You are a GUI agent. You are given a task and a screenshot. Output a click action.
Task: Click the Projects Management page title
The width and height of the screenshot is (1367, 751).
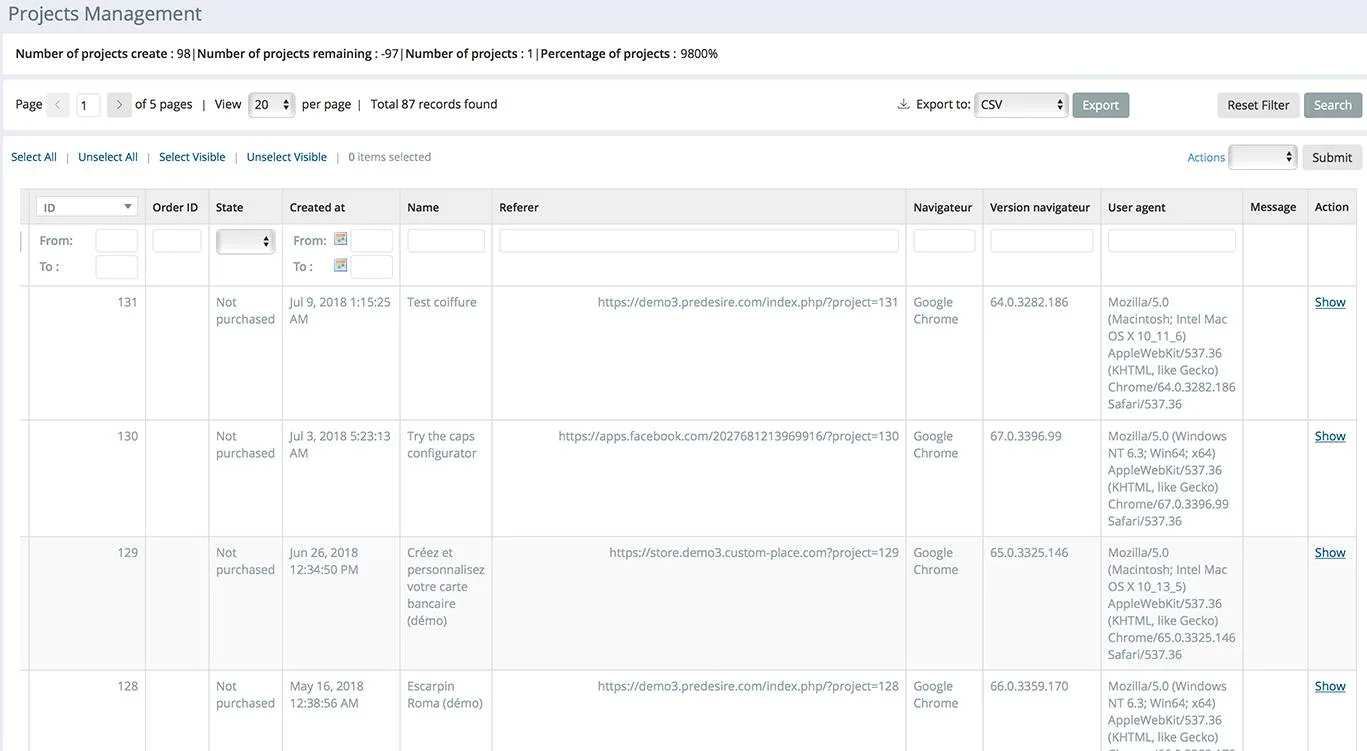coord(105,14)
